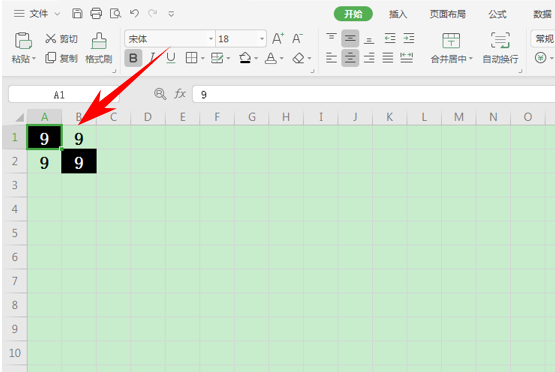Click the fx insert function icon
This screenshot has height=372, width=555.
point(180,94)
